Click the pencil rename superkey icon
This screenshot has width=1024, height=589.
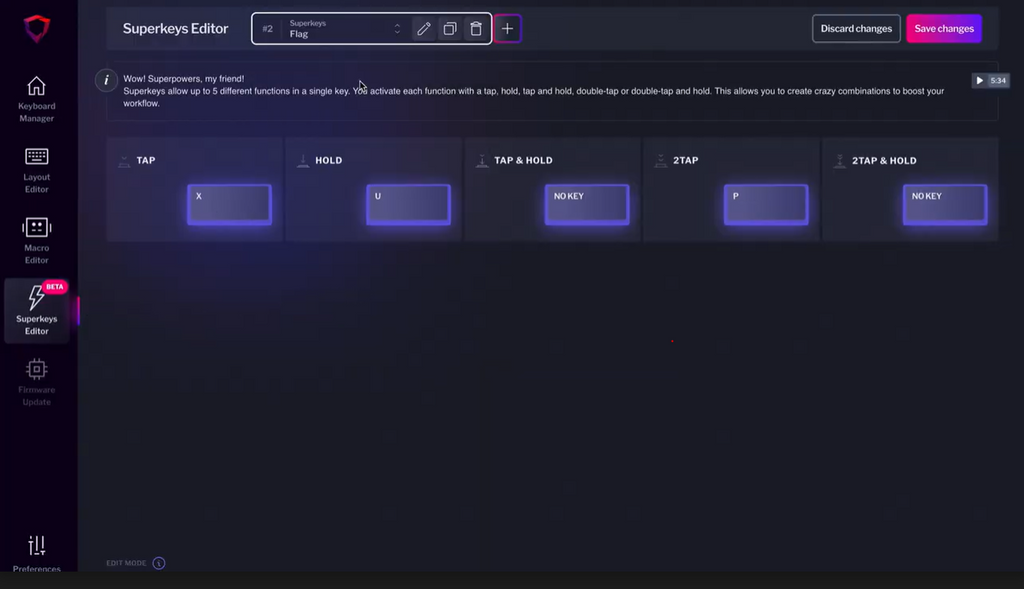point(424,29)
